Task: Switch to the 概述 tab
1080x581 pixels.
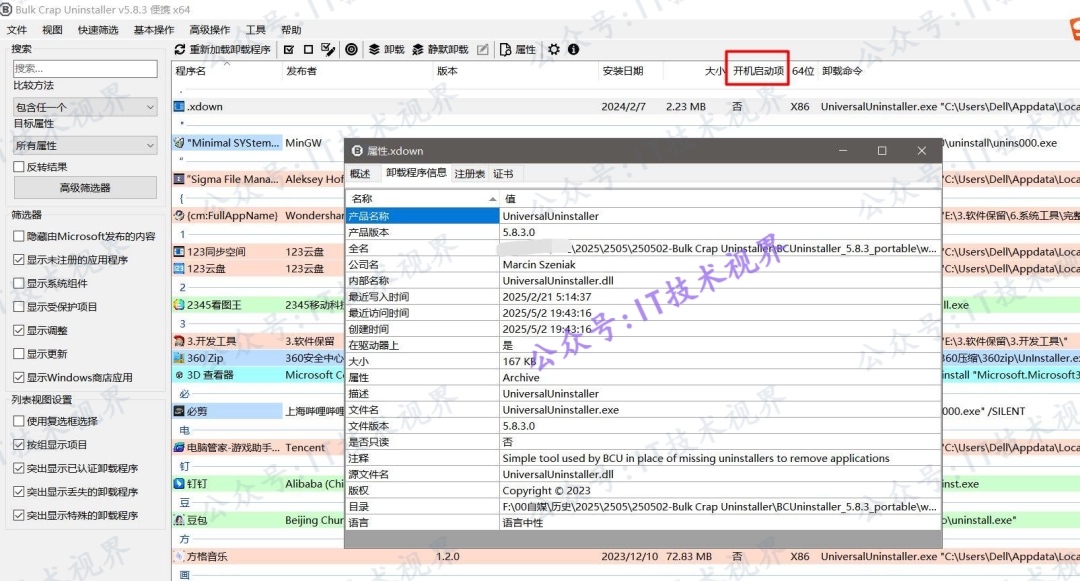Action: pos(360,173)
